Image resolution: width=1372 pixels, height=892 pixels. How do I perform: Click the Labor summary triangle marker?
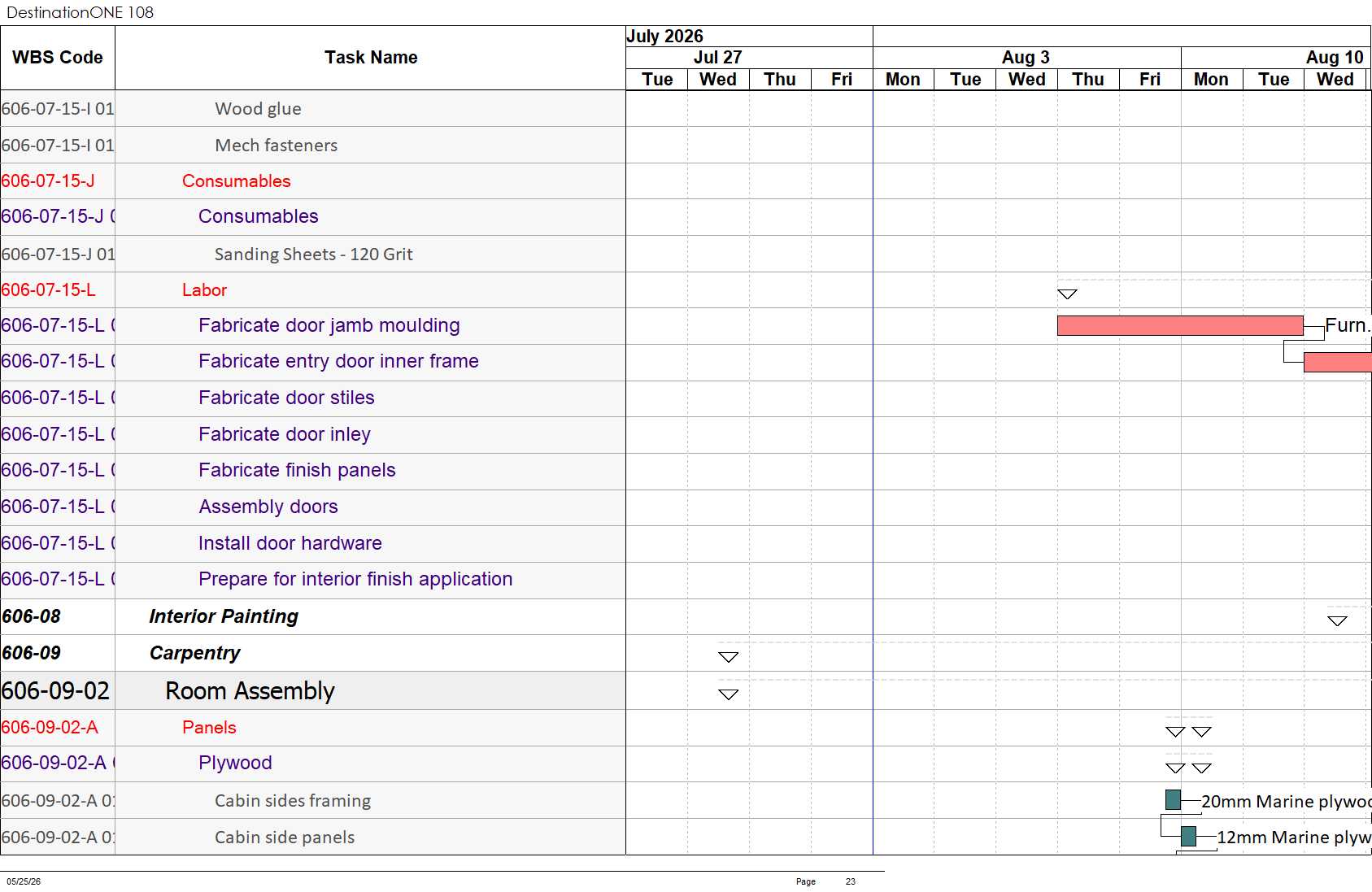(1067, 294)
